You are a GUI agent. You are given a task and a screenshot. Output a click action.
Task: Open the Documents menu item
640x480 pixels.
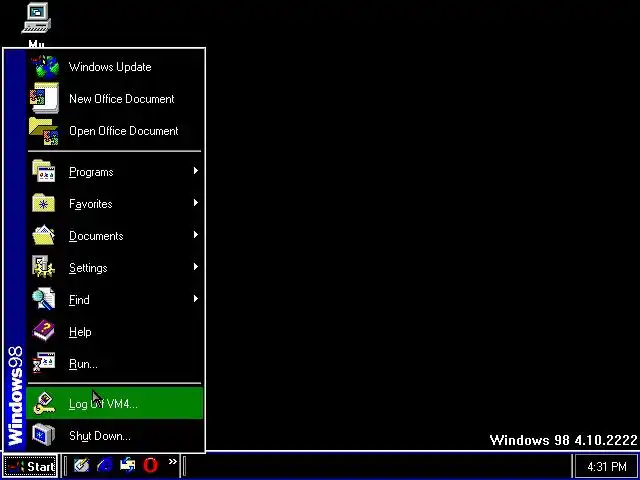(x=115, y=236)
